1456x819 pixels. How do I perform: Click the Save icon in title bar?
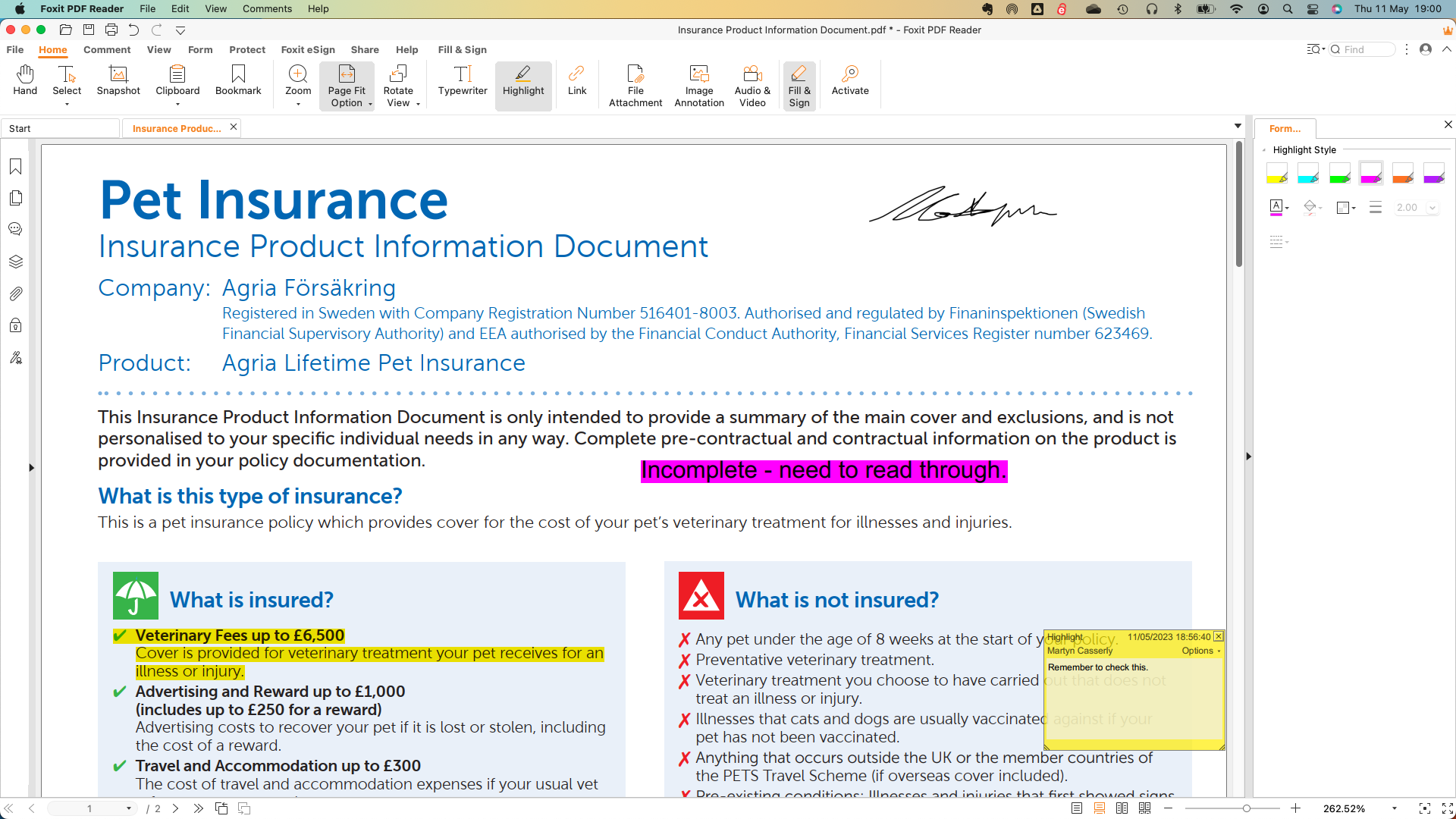89,30
